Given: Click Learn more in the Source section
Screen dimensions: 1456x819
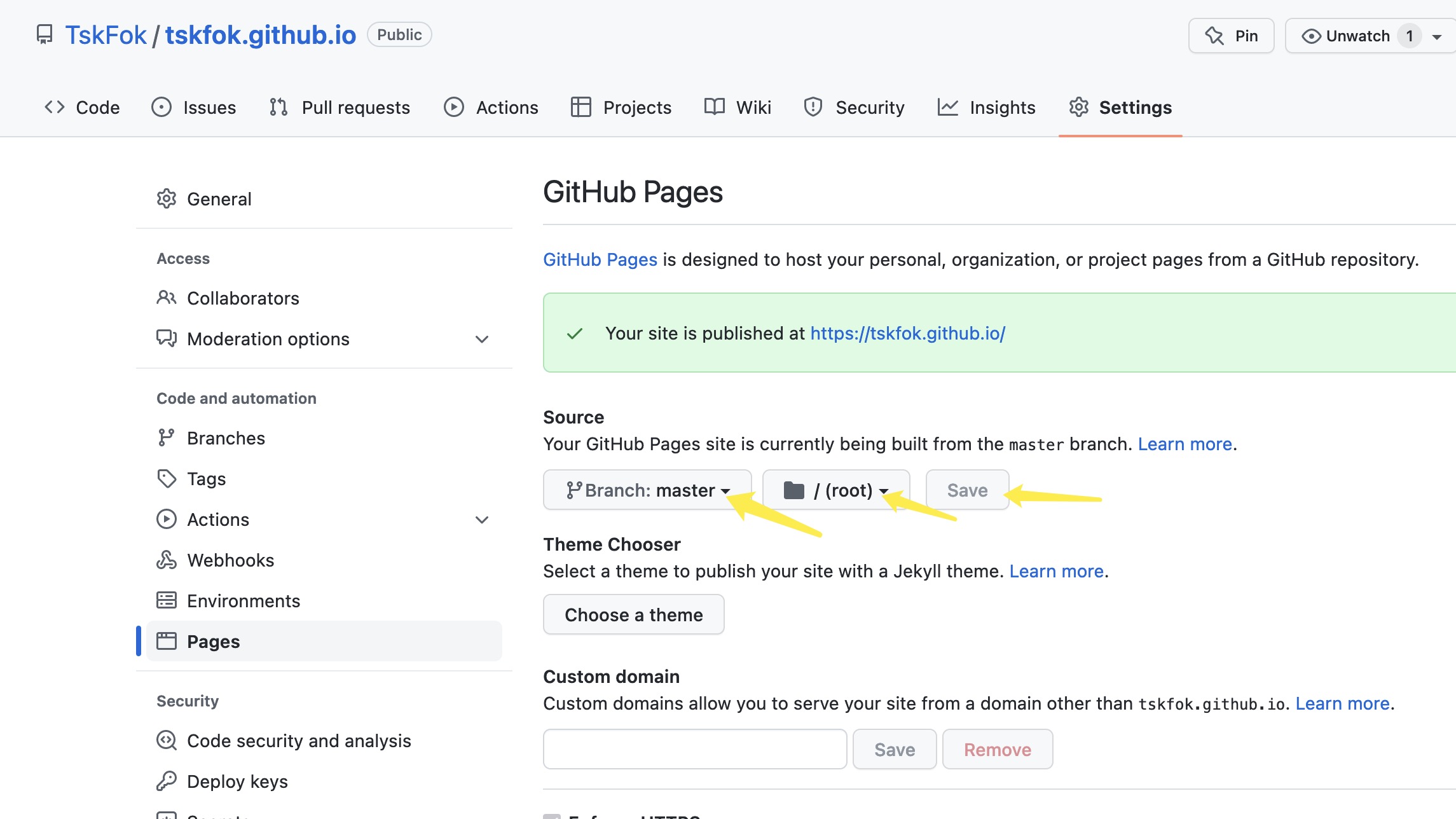Looking at the screenshot, I should coord(1185,444).
